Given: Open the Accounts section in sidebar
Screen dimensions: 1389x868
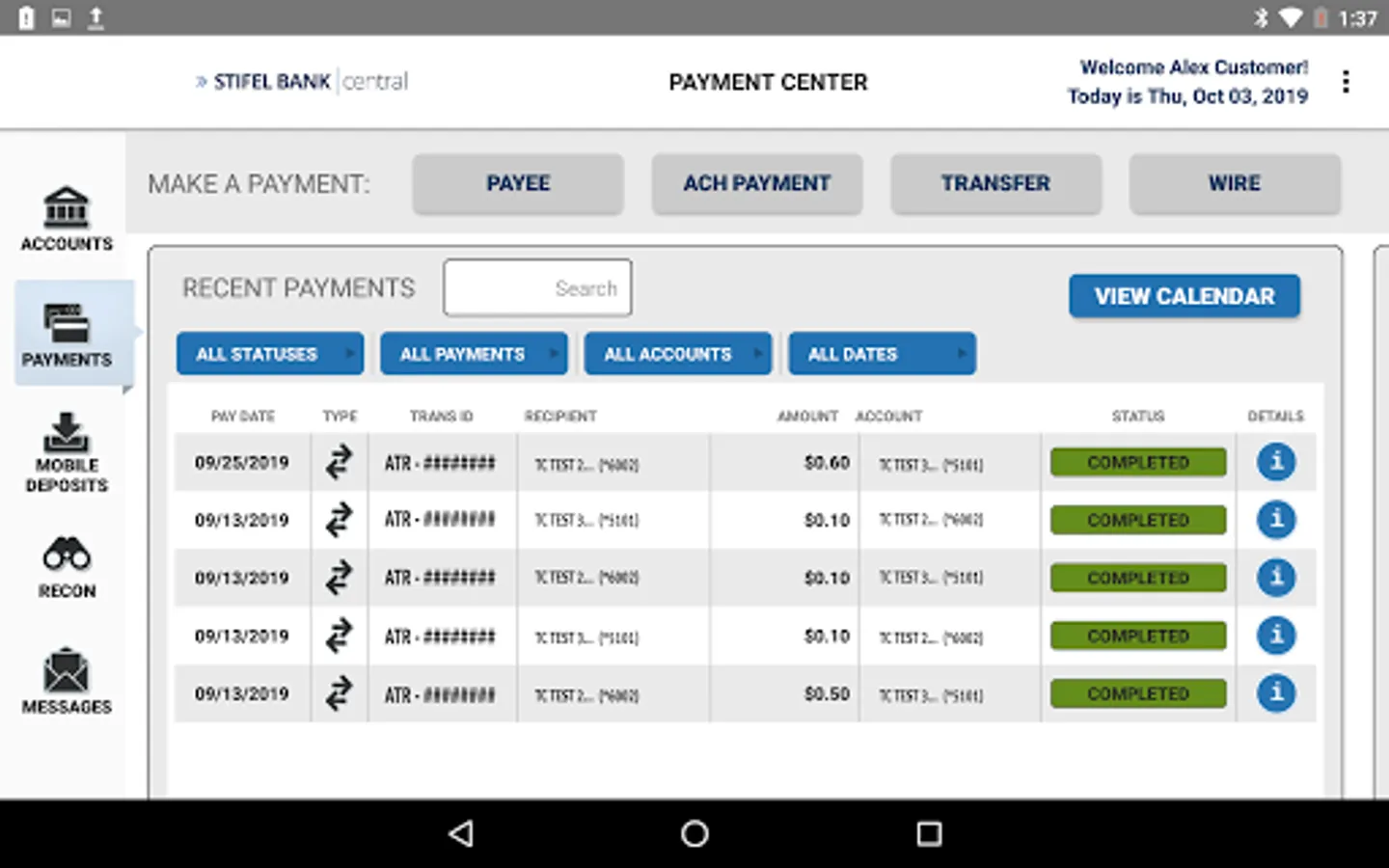Looking at the screenshot, I should (x=67, y=219).
